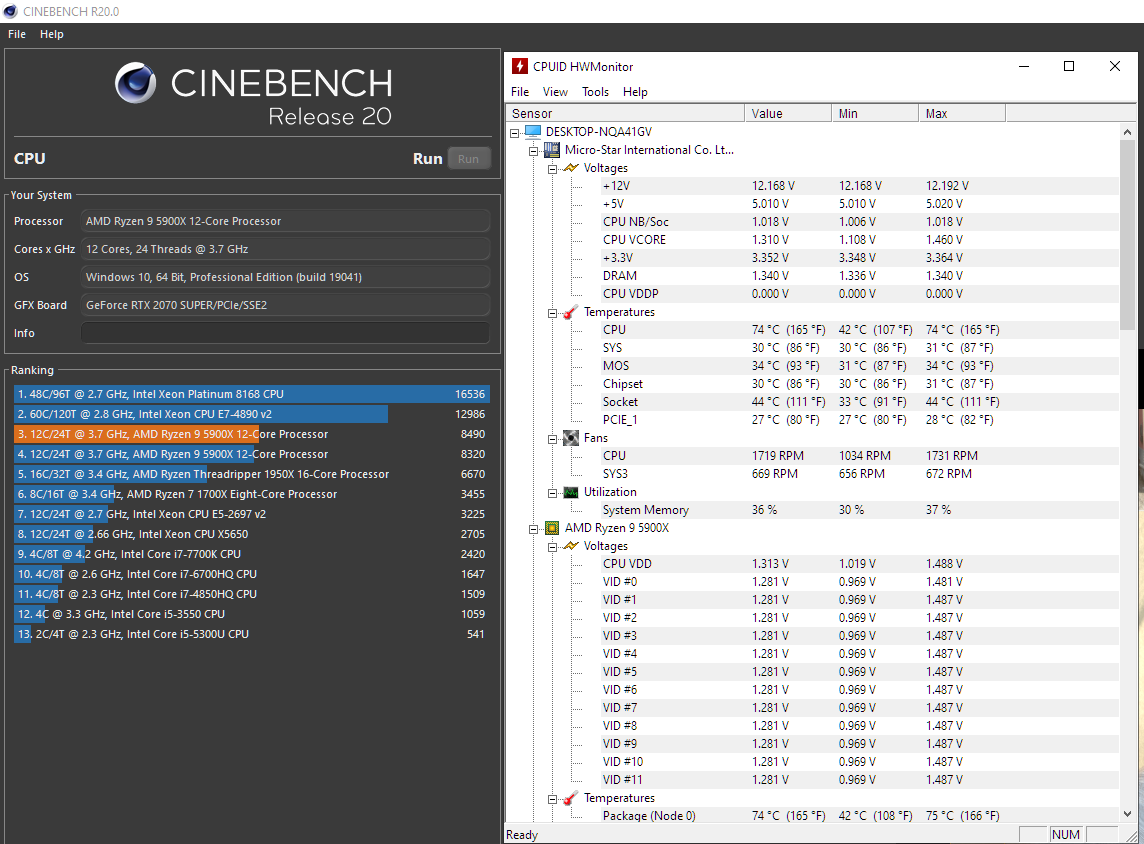Click the Ryzen Temperatures thermometer icon

[x=571, y=798]
